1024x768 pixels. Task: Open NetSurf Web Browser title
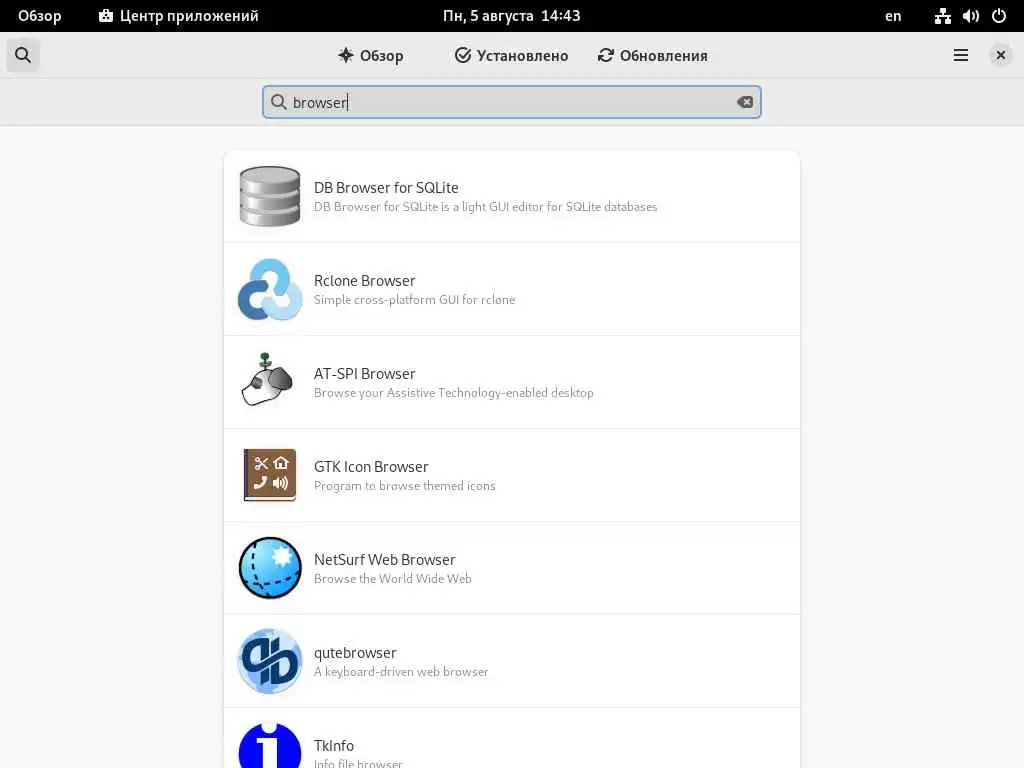385,560
